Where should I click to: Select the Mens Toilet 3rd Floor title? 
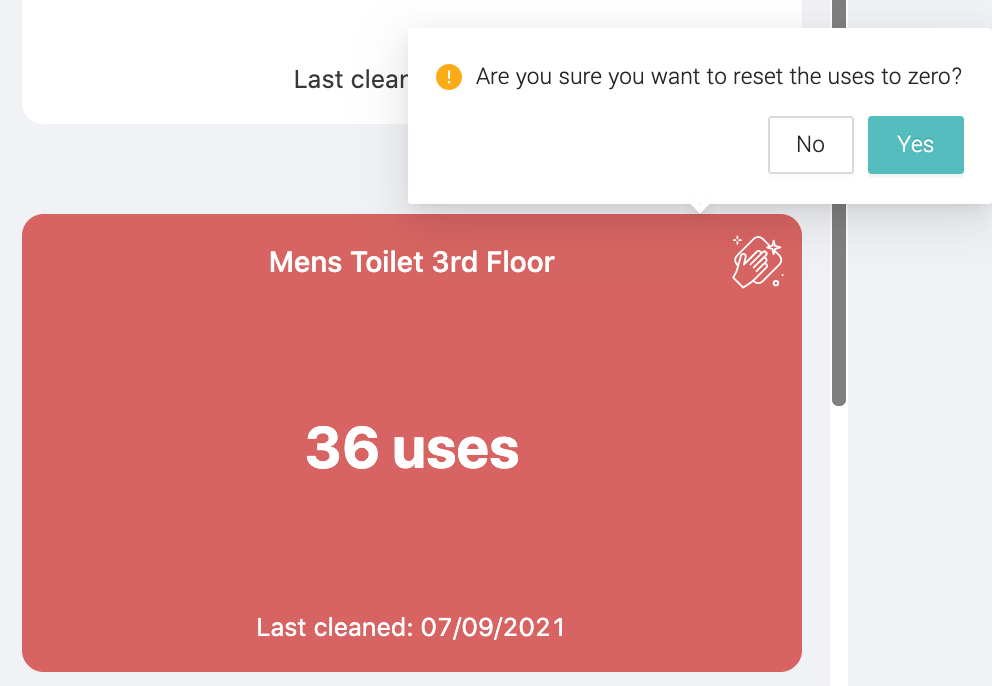(412, 262)
